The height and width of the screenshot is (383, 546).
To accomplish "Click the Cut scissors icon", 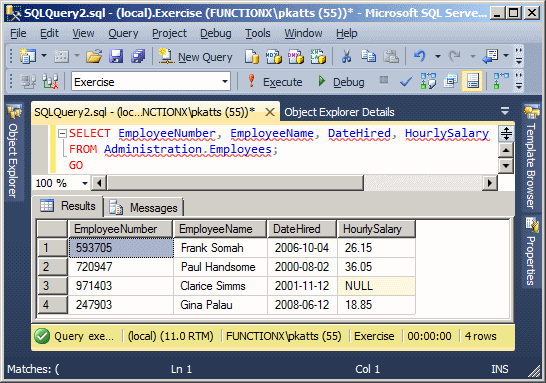I will tap(346, 56).
